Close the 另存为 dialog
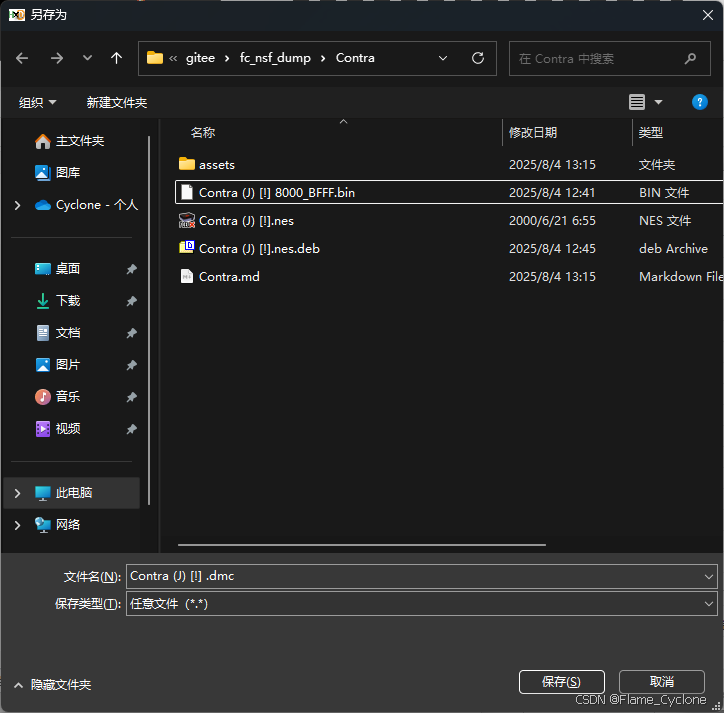 (x=707, y=15)
